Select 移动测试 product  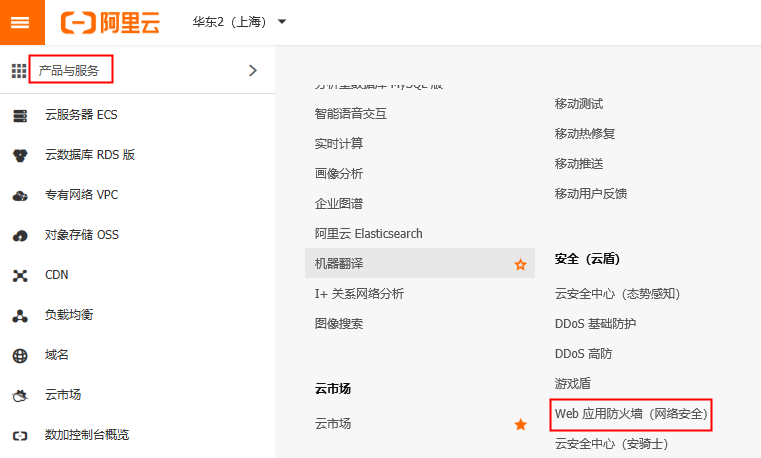(x=579, y=103)
